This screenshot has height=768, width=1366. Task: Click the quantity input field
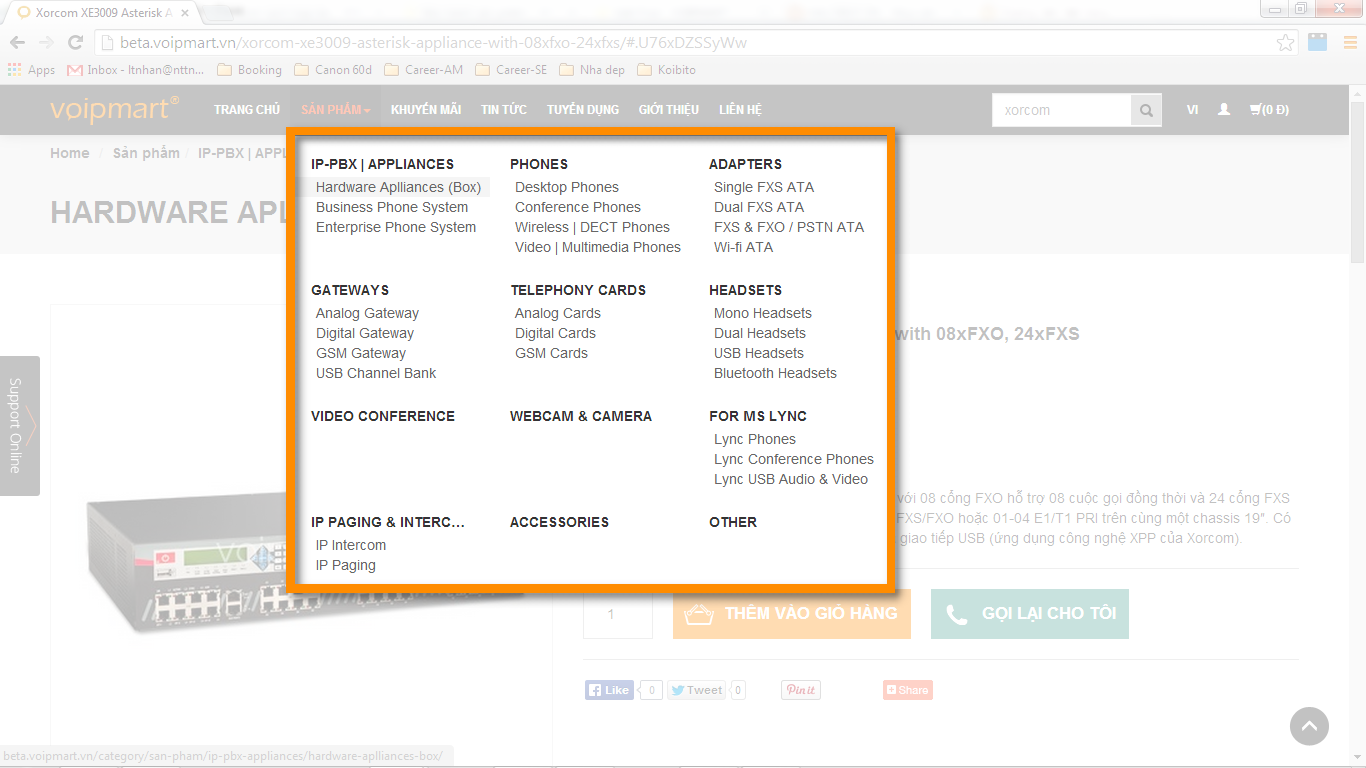click(618, 613)
